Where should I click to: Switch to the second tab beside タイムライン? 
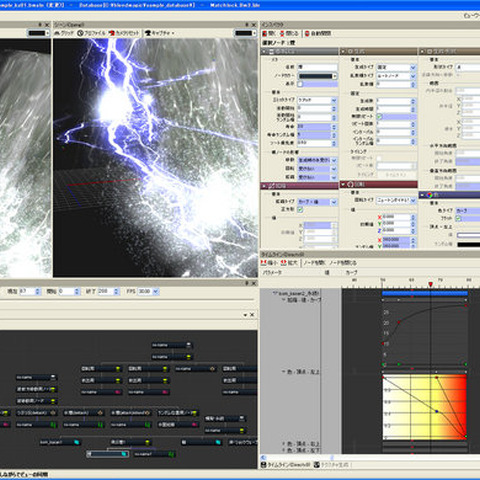click(332, 465)
